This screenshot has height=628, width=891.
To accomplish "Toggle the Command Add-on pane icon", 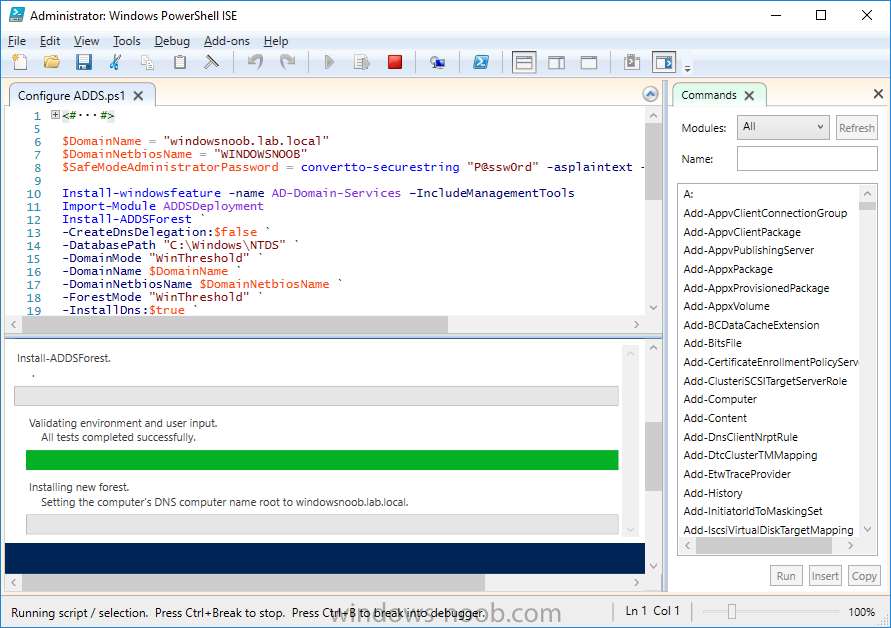I will tap(664, 62).
